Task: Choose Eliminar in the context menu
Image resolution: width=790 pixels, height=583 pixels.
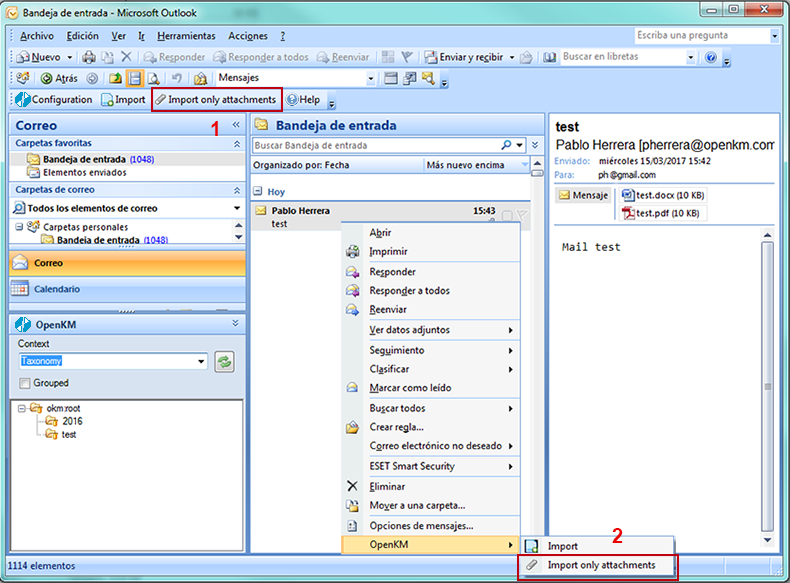Action: click(x=431, y=487)
